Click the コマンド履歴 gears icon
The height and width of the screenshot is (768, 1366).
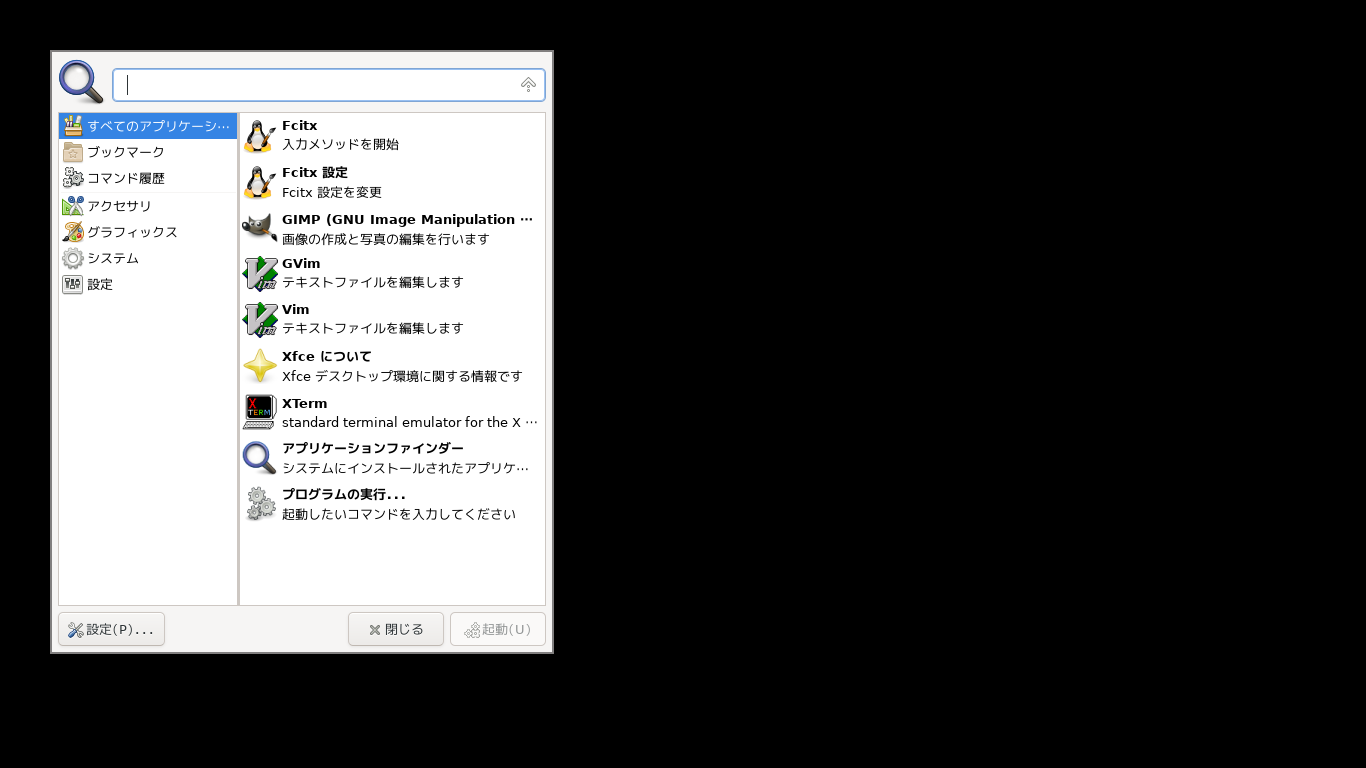[x=73, y=178]
